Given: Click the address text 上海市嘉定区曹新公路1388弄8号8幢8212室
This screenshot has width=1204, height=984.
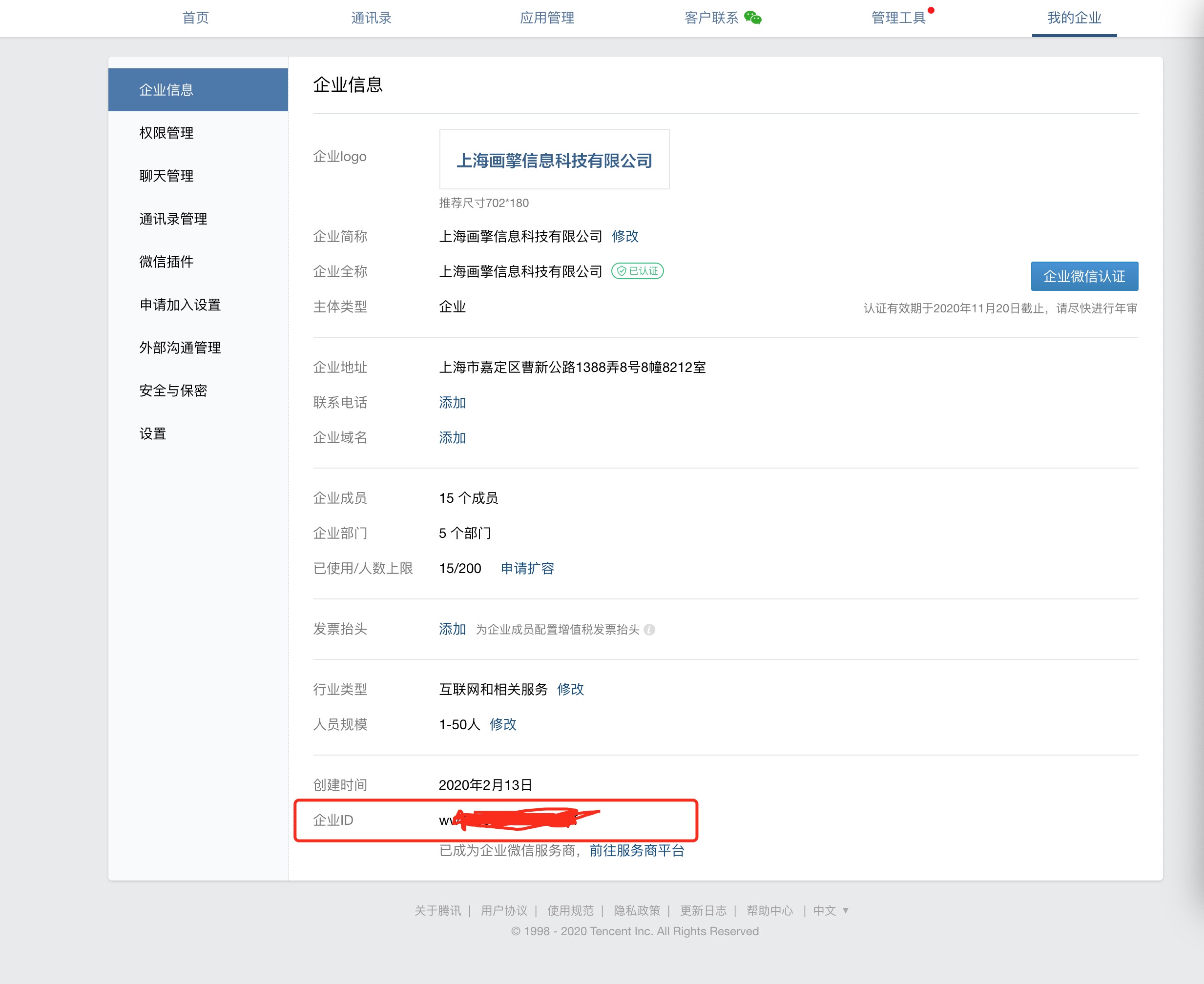Looking at the screenshot, I should pyautogui.click(x=572, y=368).
